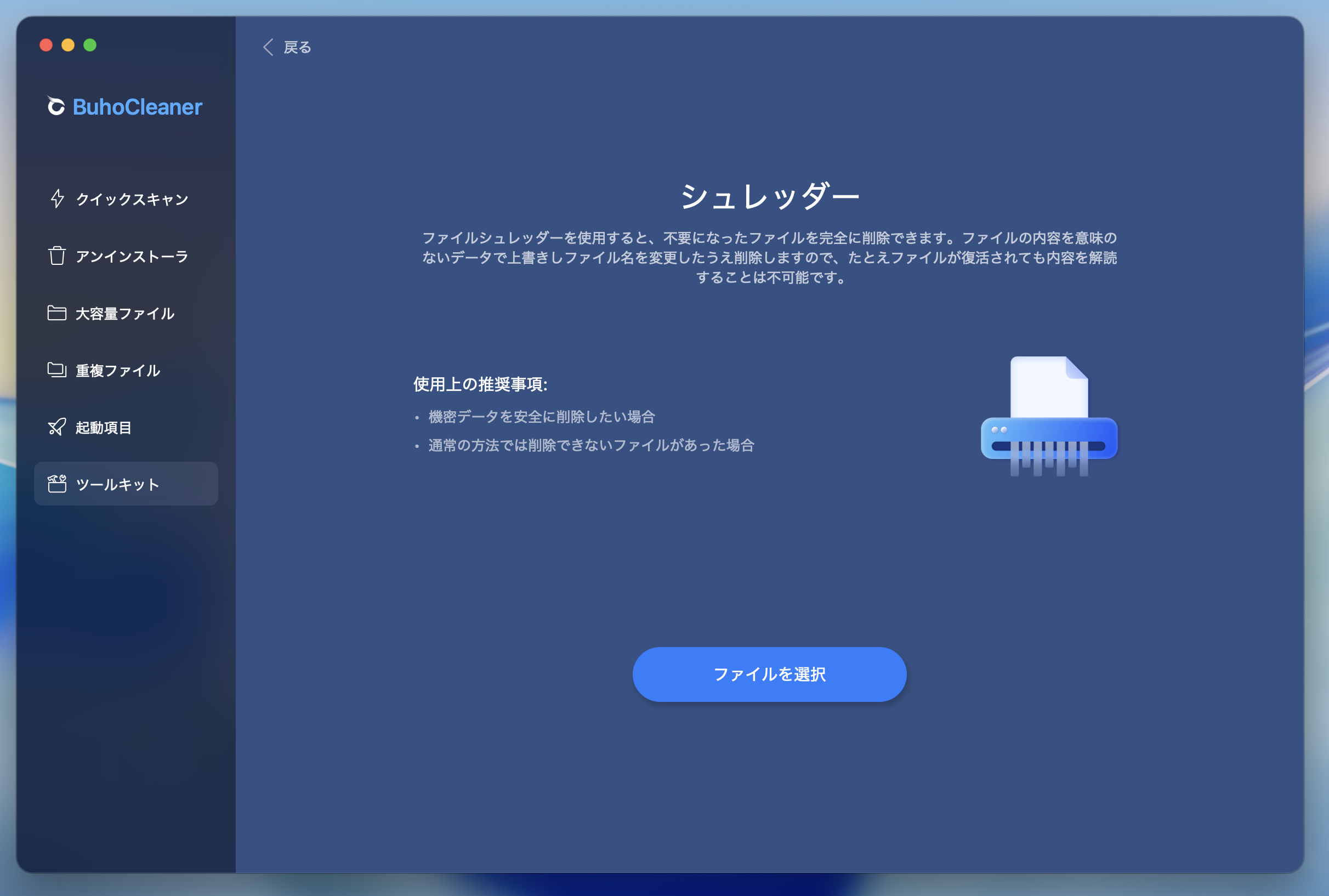Click the toolbox icon for ツールキット
1329x896 pixels.
click(x=56, y=484)
